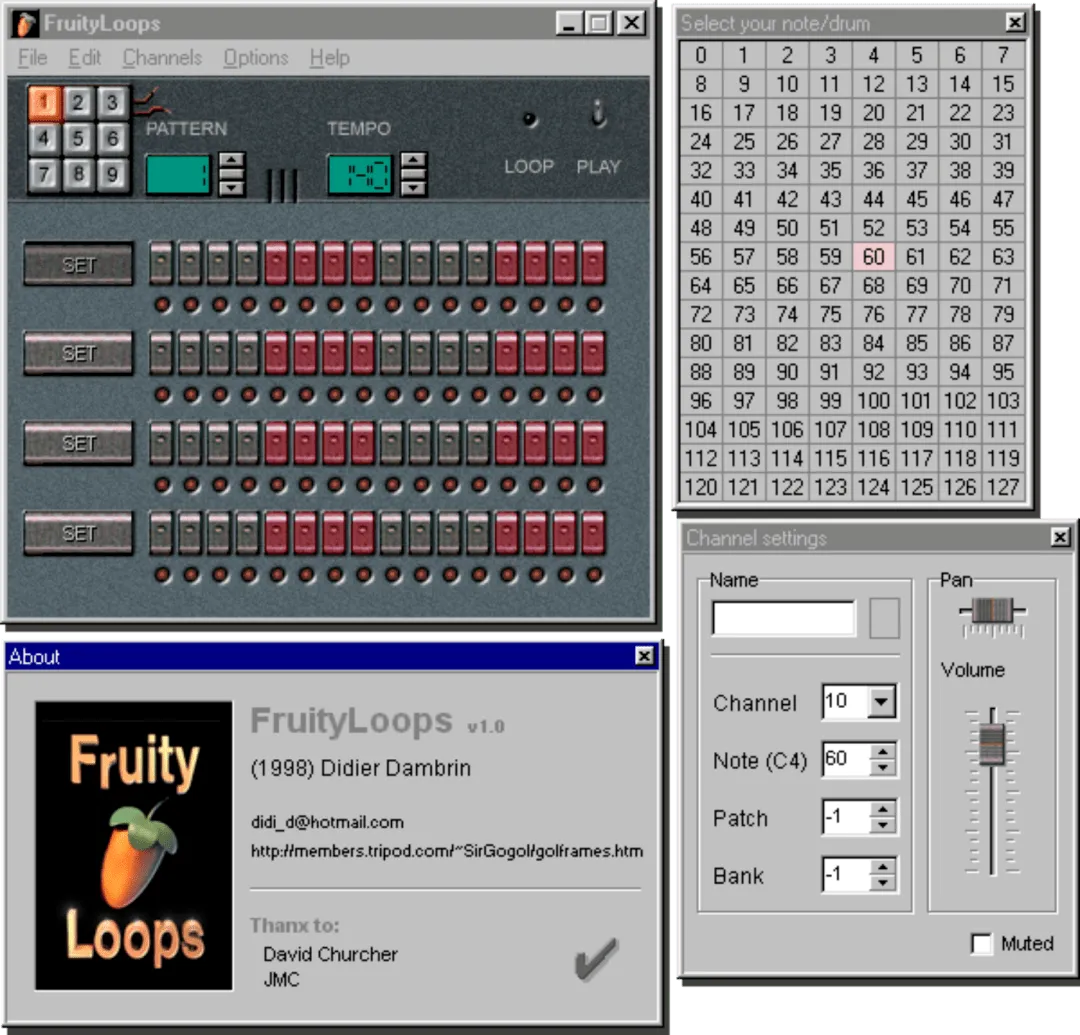Select pattern button 5

[78, 138]
